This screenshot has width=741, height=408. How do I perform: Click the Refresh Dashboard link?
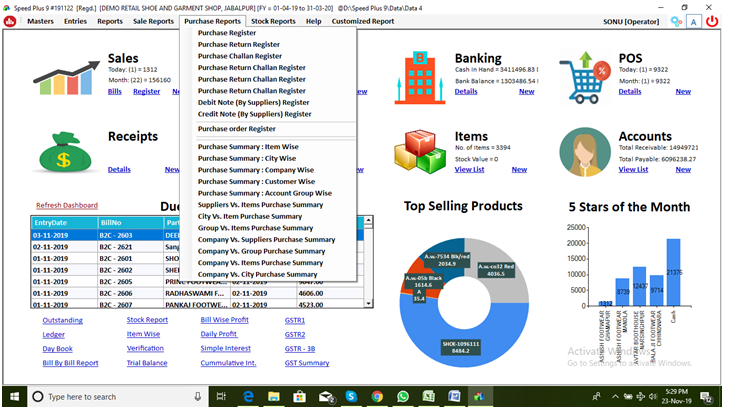[x=67, y=205]
